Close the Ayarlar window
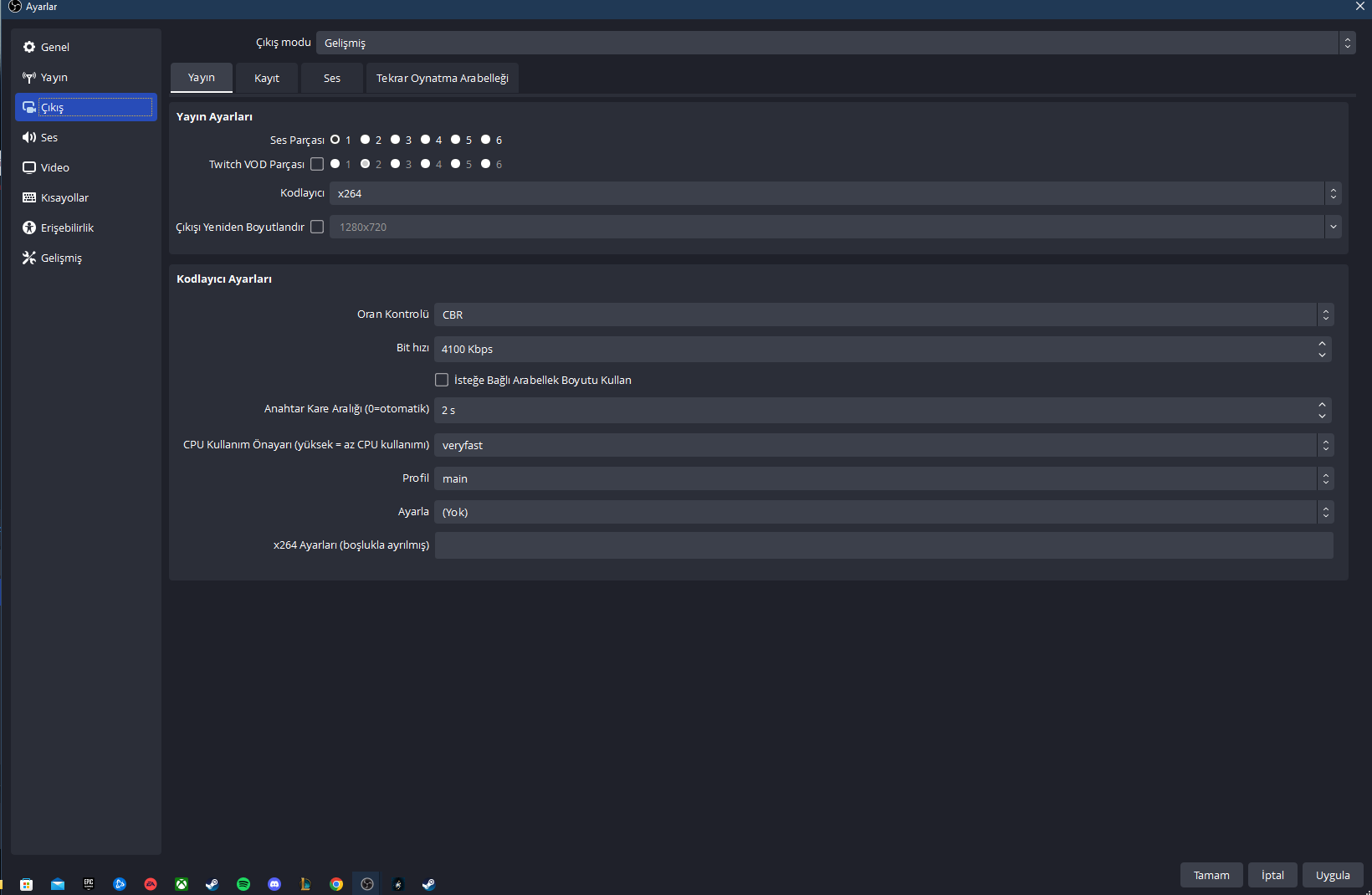The image size is (1372, 895). click(1360, 7)
